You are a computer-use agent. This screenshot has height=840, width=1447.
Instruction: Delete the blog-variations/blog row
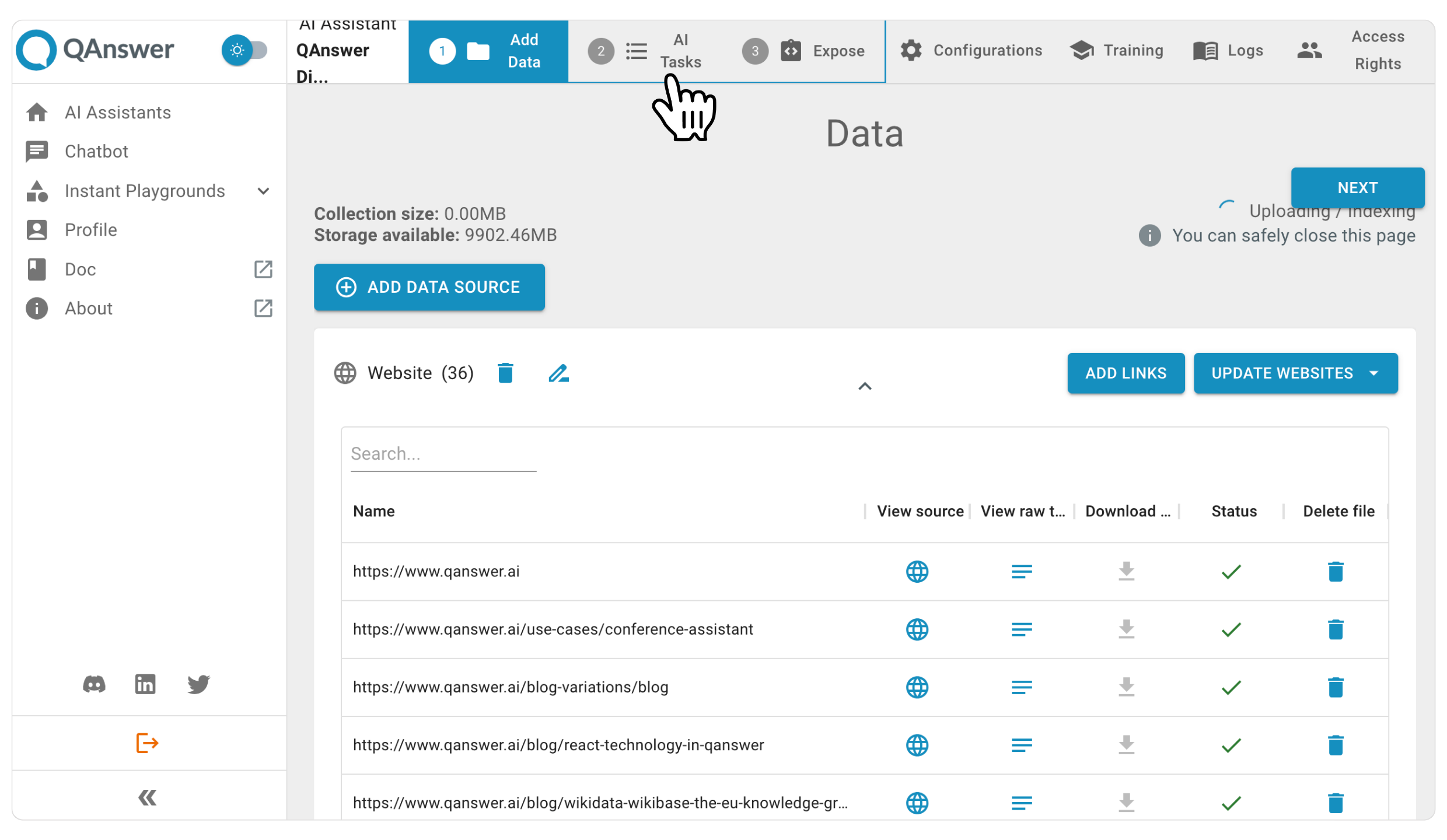point(1336,687)
